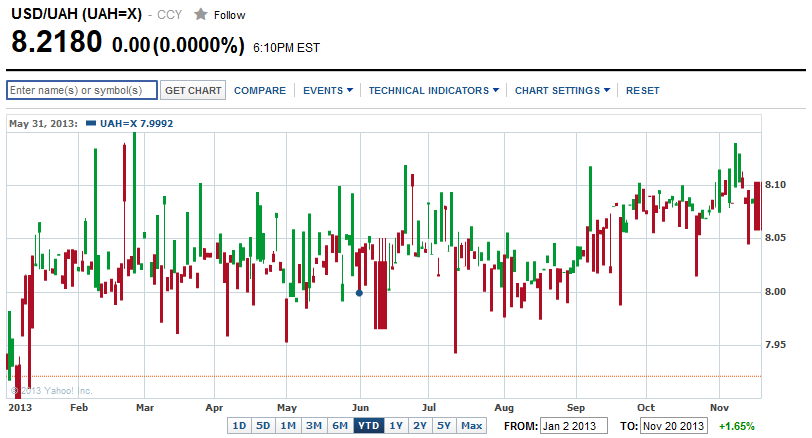
Task: Switch to the 3M range
Action: pyautogui.click(x=314, y=426)
